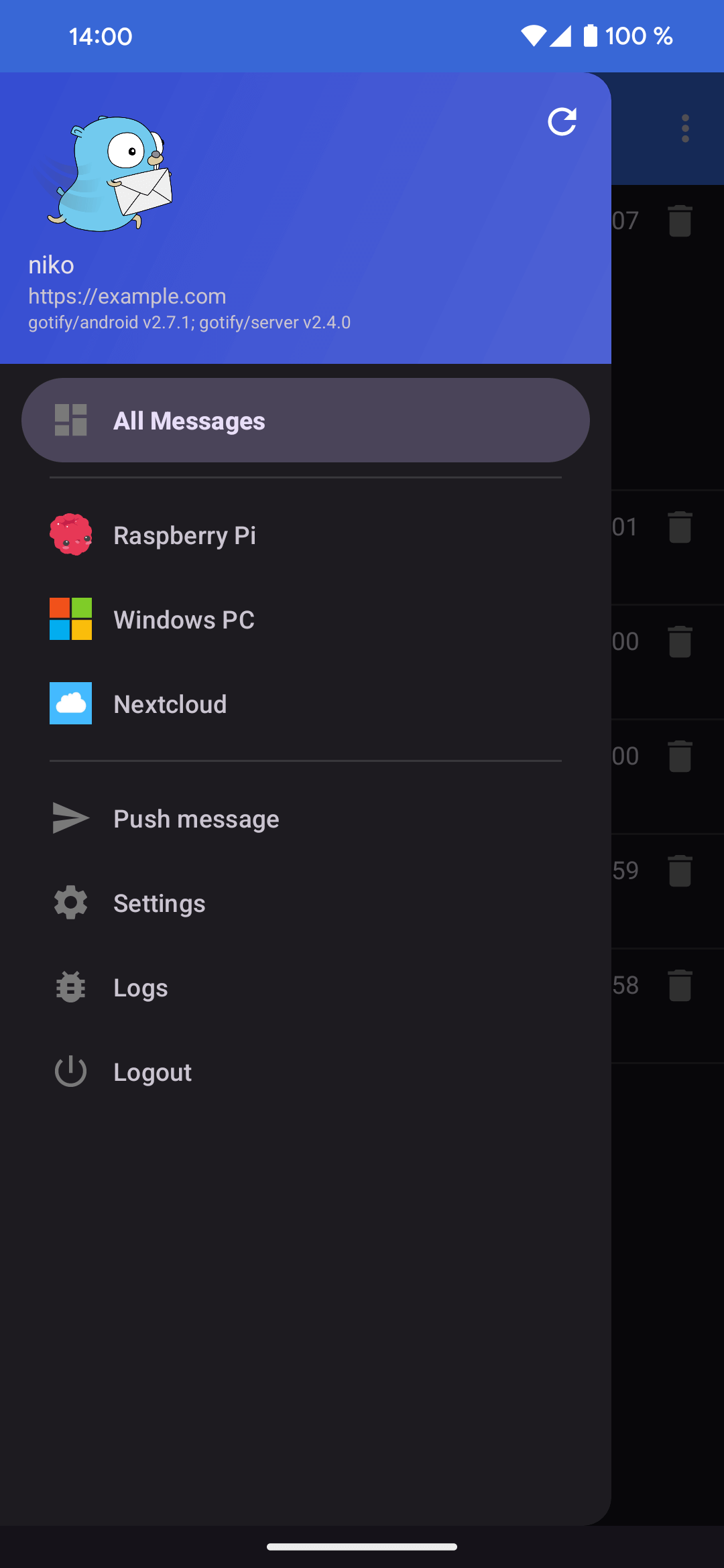
Task: Tap the https://example.com server URL
Action: pos(127,296)
